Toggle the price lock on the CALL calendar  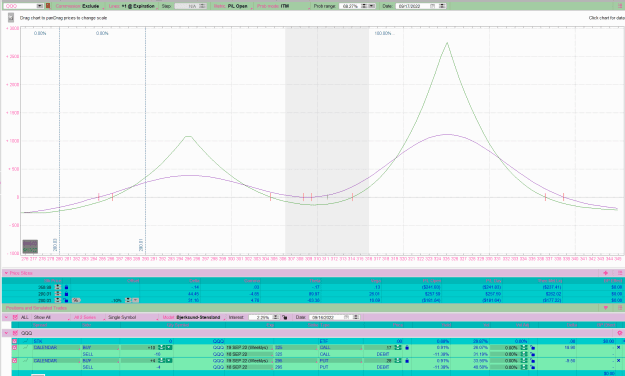click(x=407, y=347)
